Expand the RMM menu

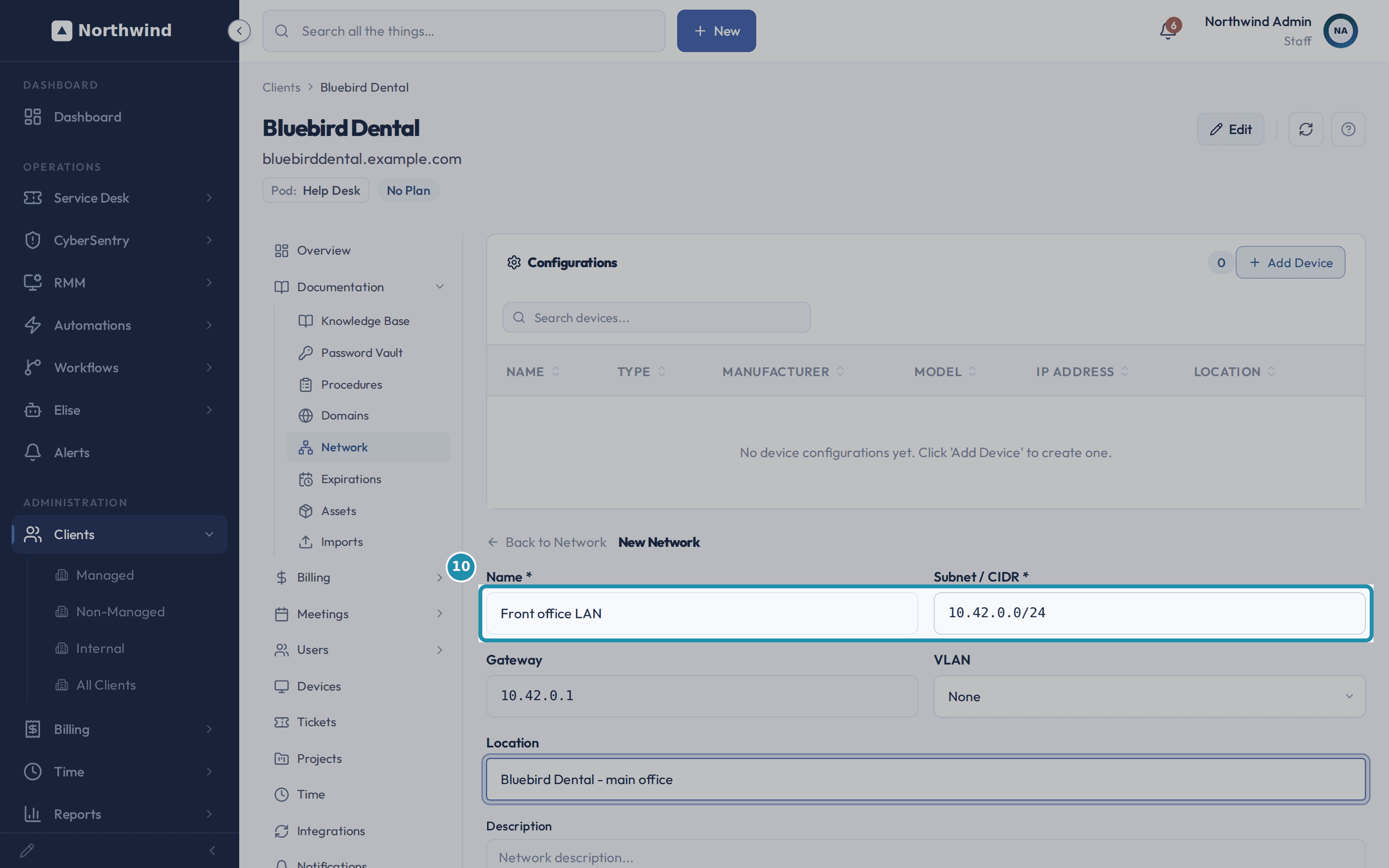pyautogui.click(x=120, y=283)
